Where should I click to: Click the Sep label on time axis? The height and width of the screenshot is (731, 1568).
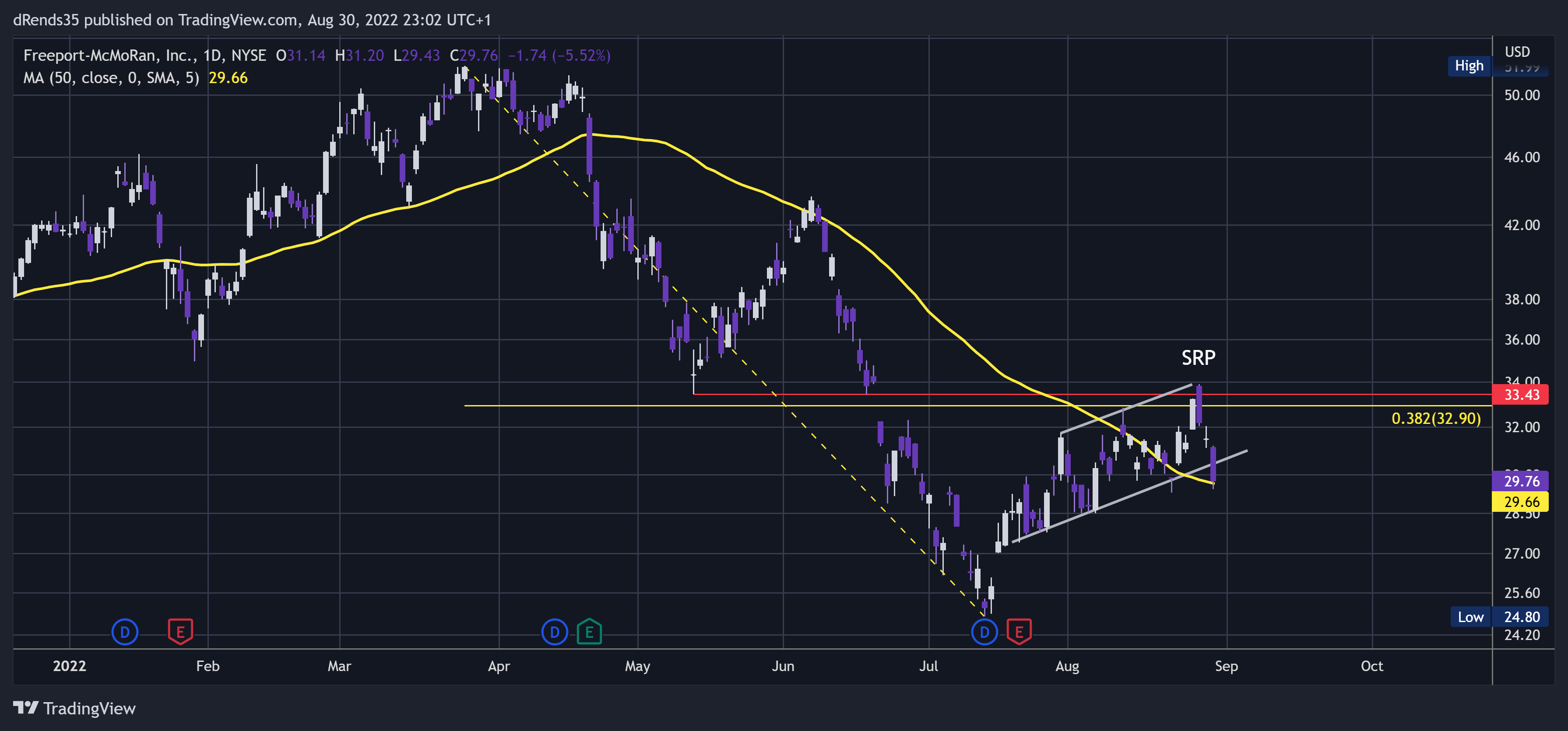click(x=1226, y=666)
